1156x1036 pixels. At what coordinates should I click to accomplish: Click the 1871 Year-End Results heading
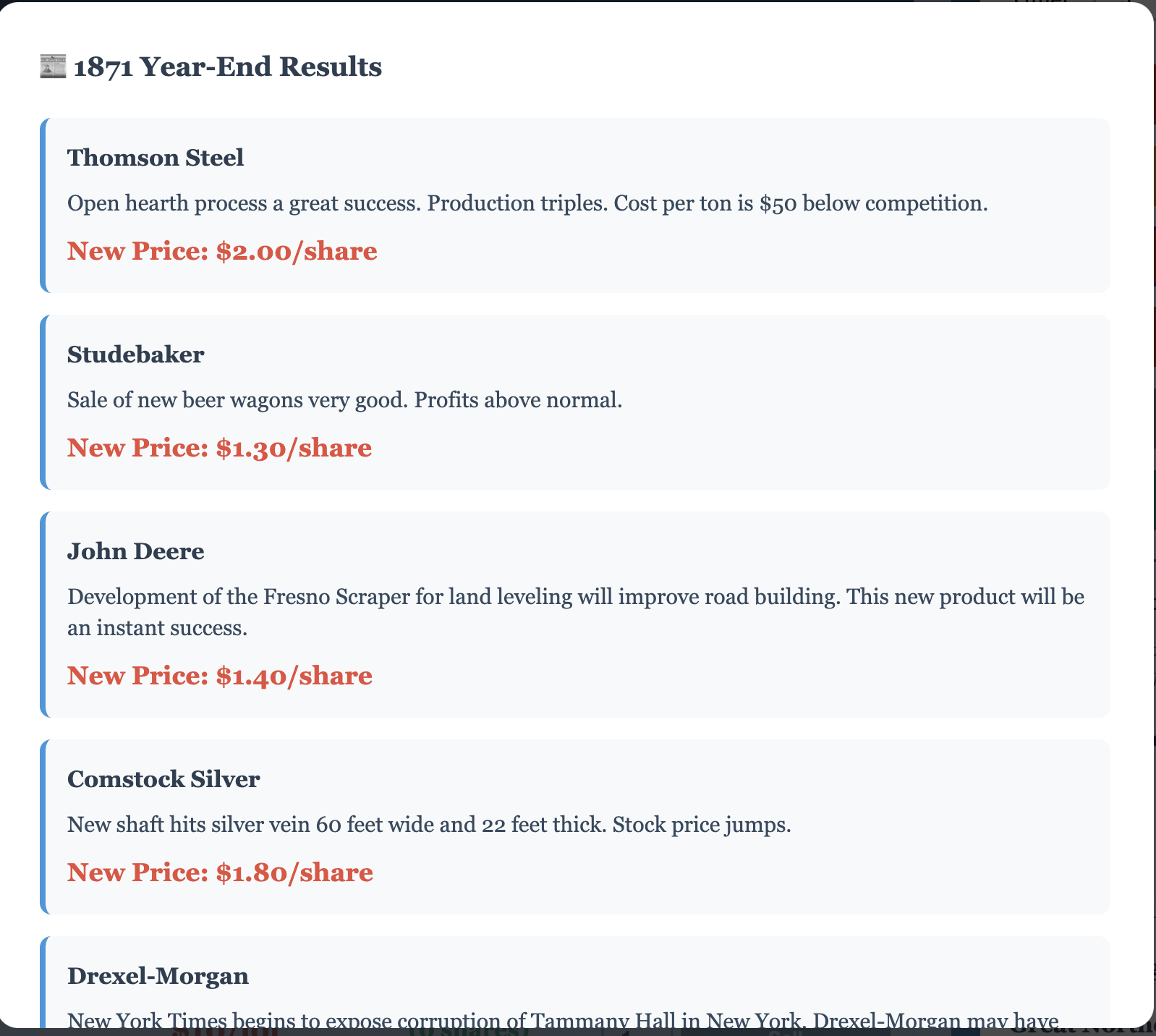pyautogui.click(x=227, y=67)
